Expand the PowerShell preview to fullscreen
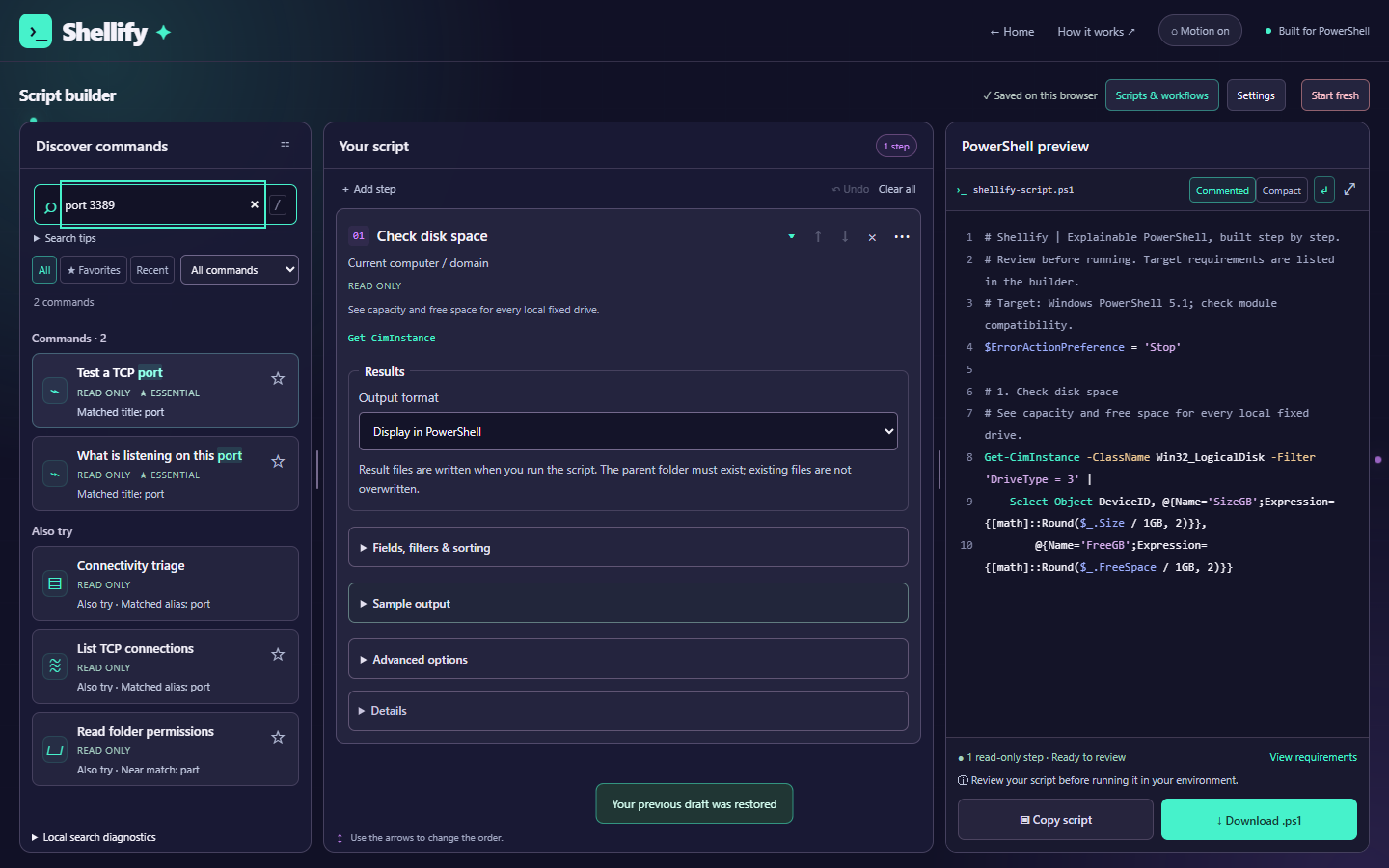Image resolution: width=1389 pixels, height=868 pixels. click(x=1349, y=189)
